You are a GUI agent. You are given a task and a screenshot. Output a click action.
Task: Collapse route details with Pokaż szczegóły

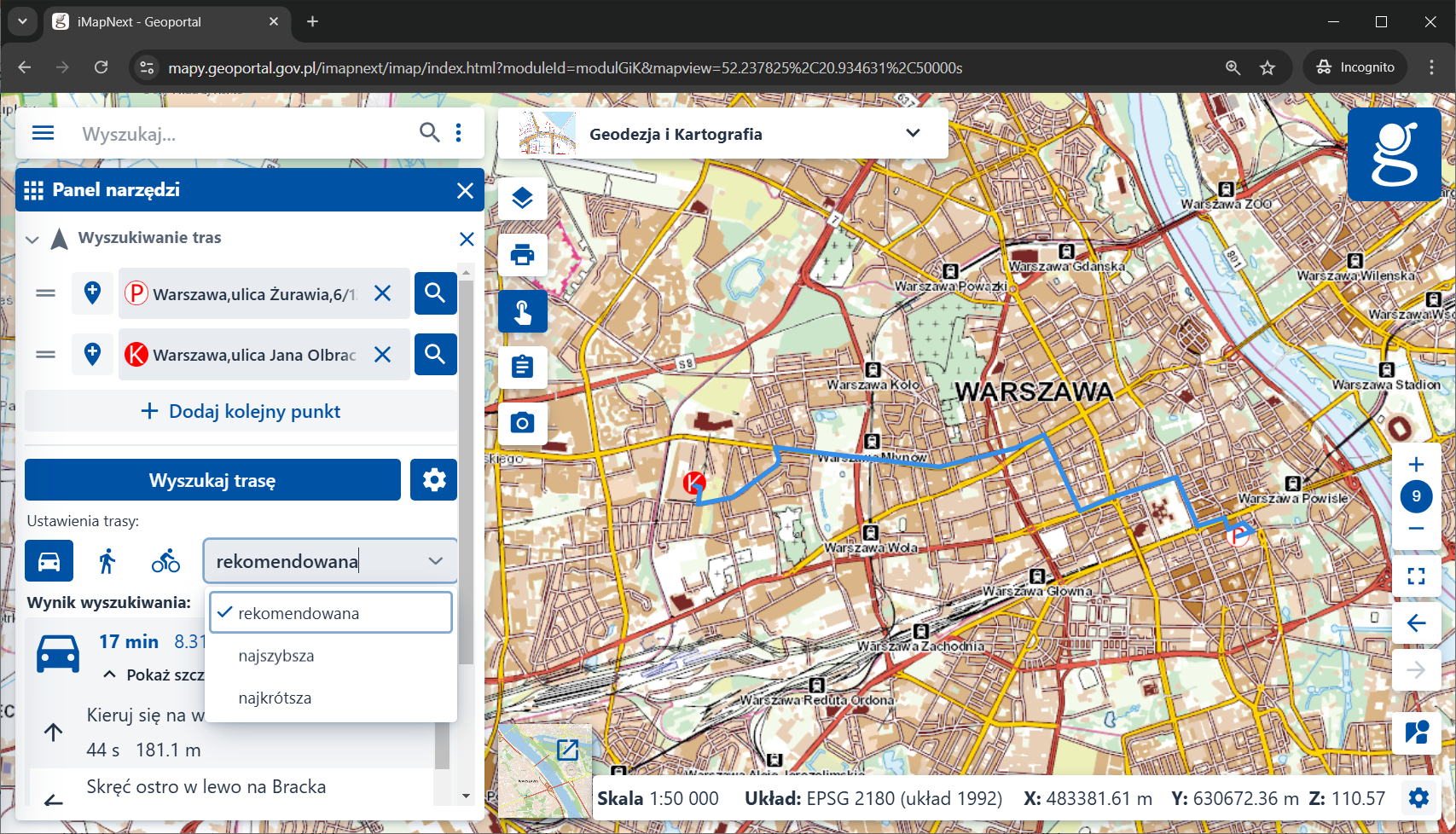coord(154,675)
